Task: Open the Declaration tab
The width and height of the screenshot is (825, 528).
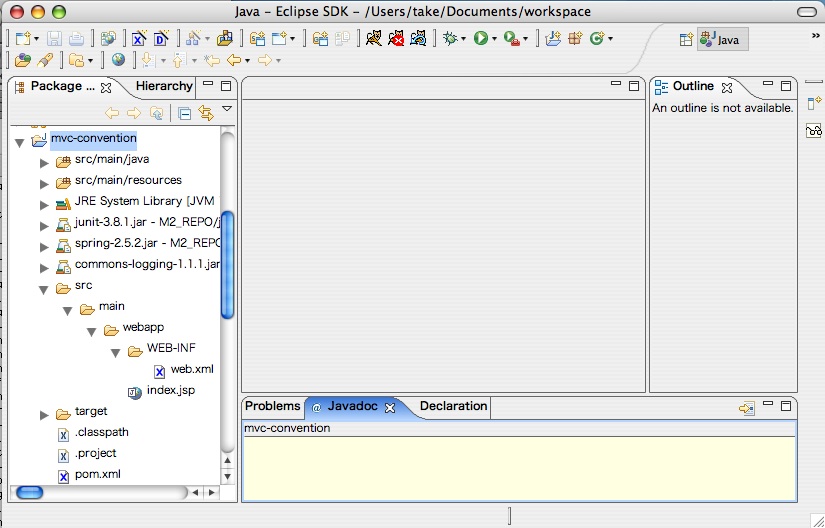Action: (x=453, y=406)
